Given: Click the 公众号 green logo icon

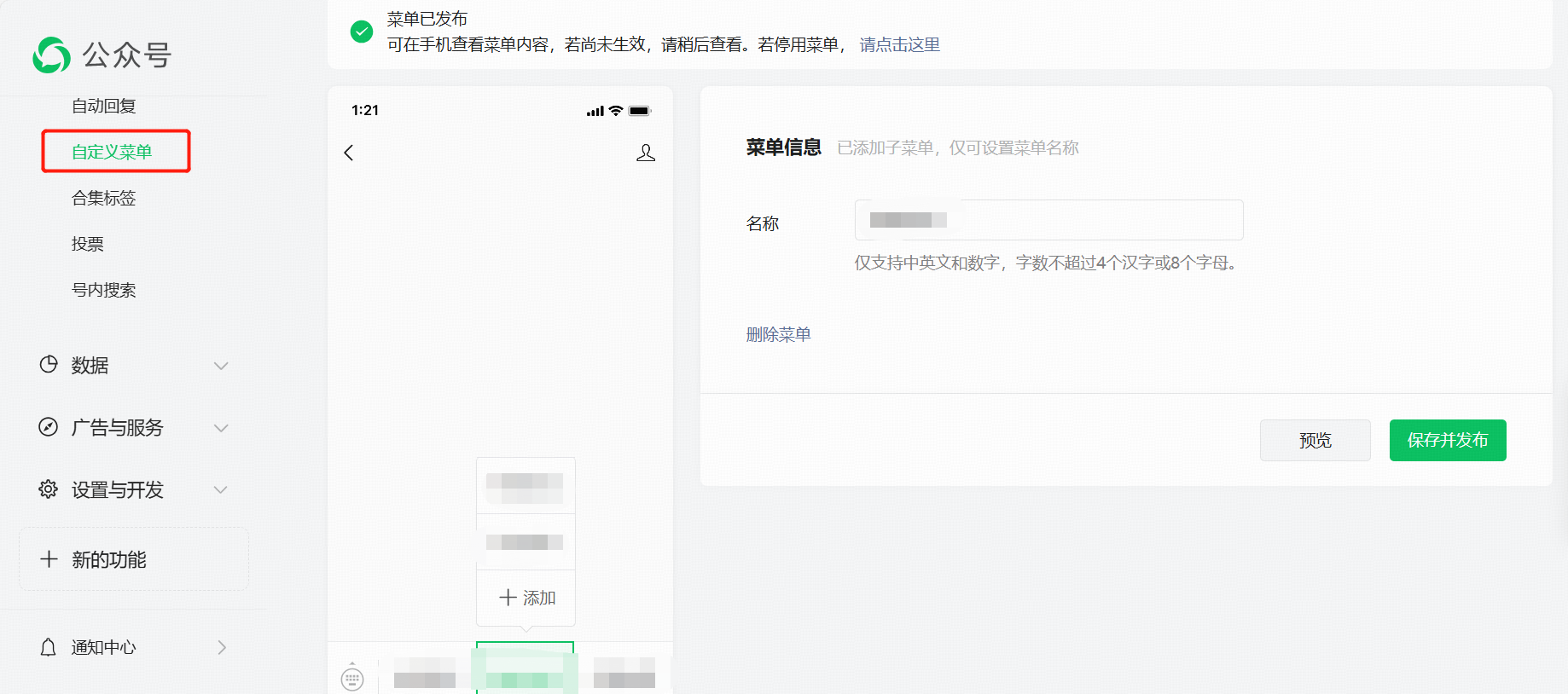Looking at the screenshot, I should (x=51, y=55).
